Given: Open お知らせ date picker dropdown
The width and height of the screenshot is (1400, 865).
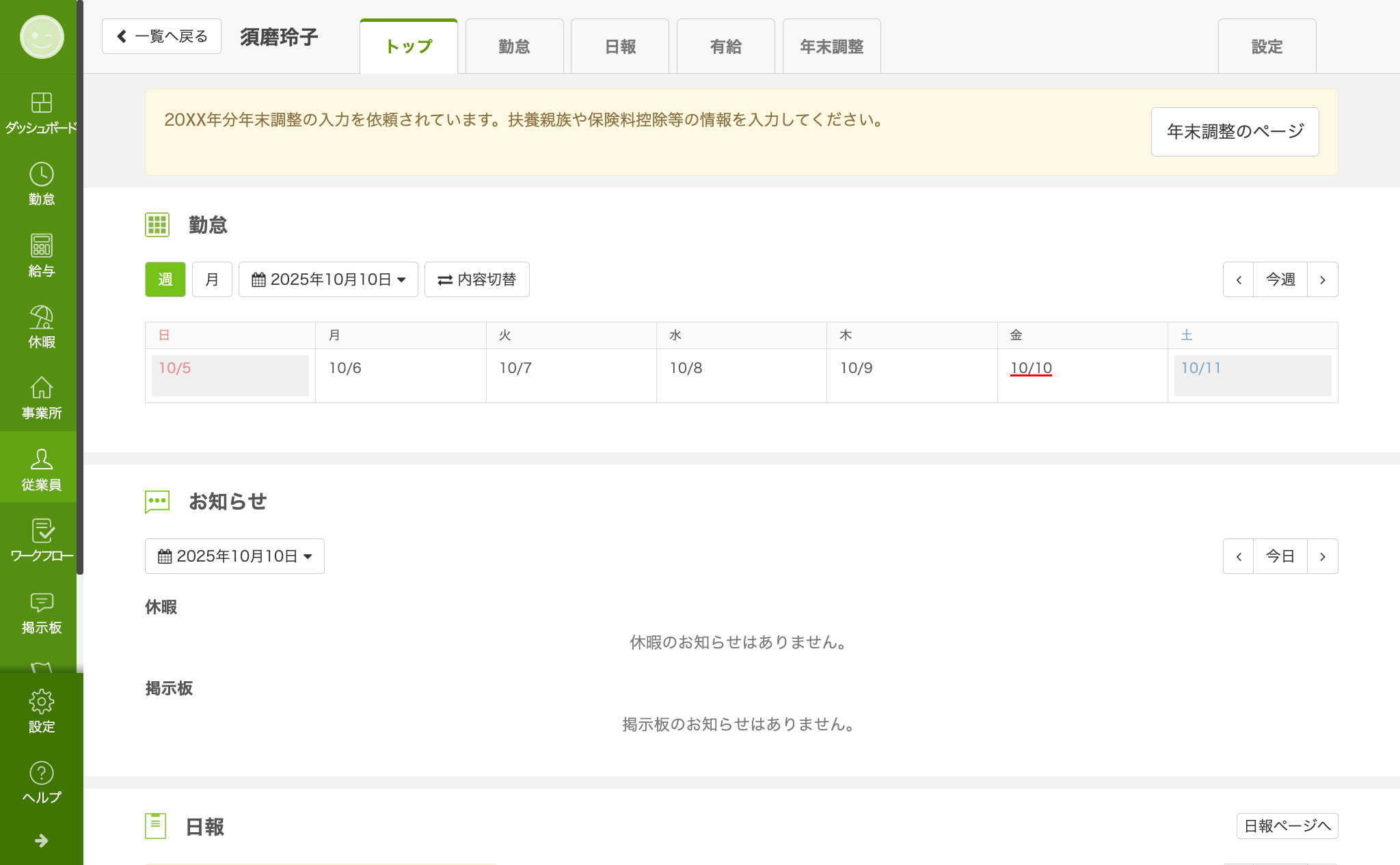Looking at the screenshot, I should click(x=234, y=556).
